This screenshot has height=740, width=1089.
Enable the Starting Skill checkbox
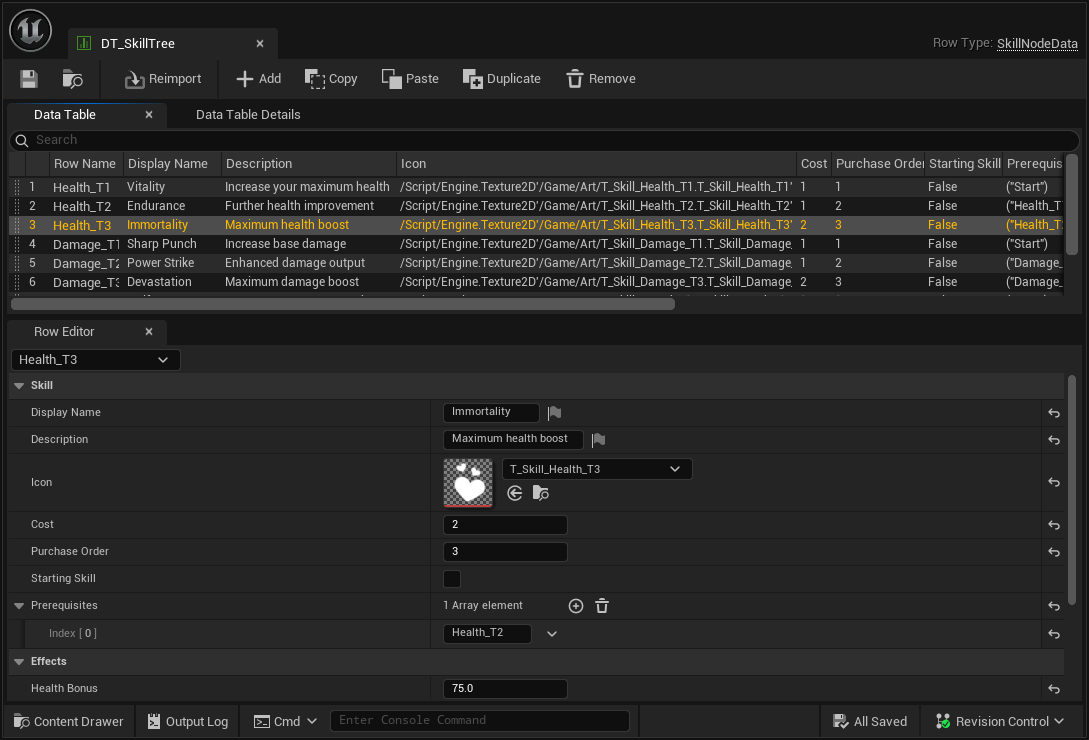451,578
